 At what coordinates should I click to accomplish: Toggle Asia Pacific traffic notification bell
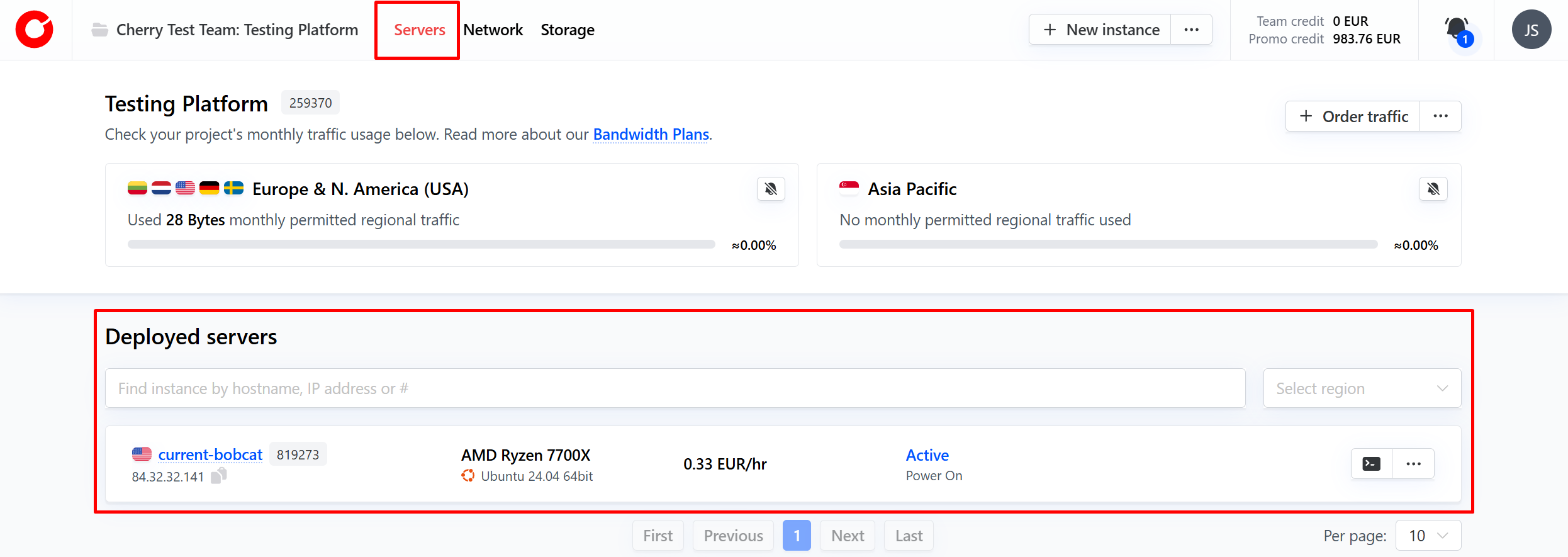point(1433,189)
